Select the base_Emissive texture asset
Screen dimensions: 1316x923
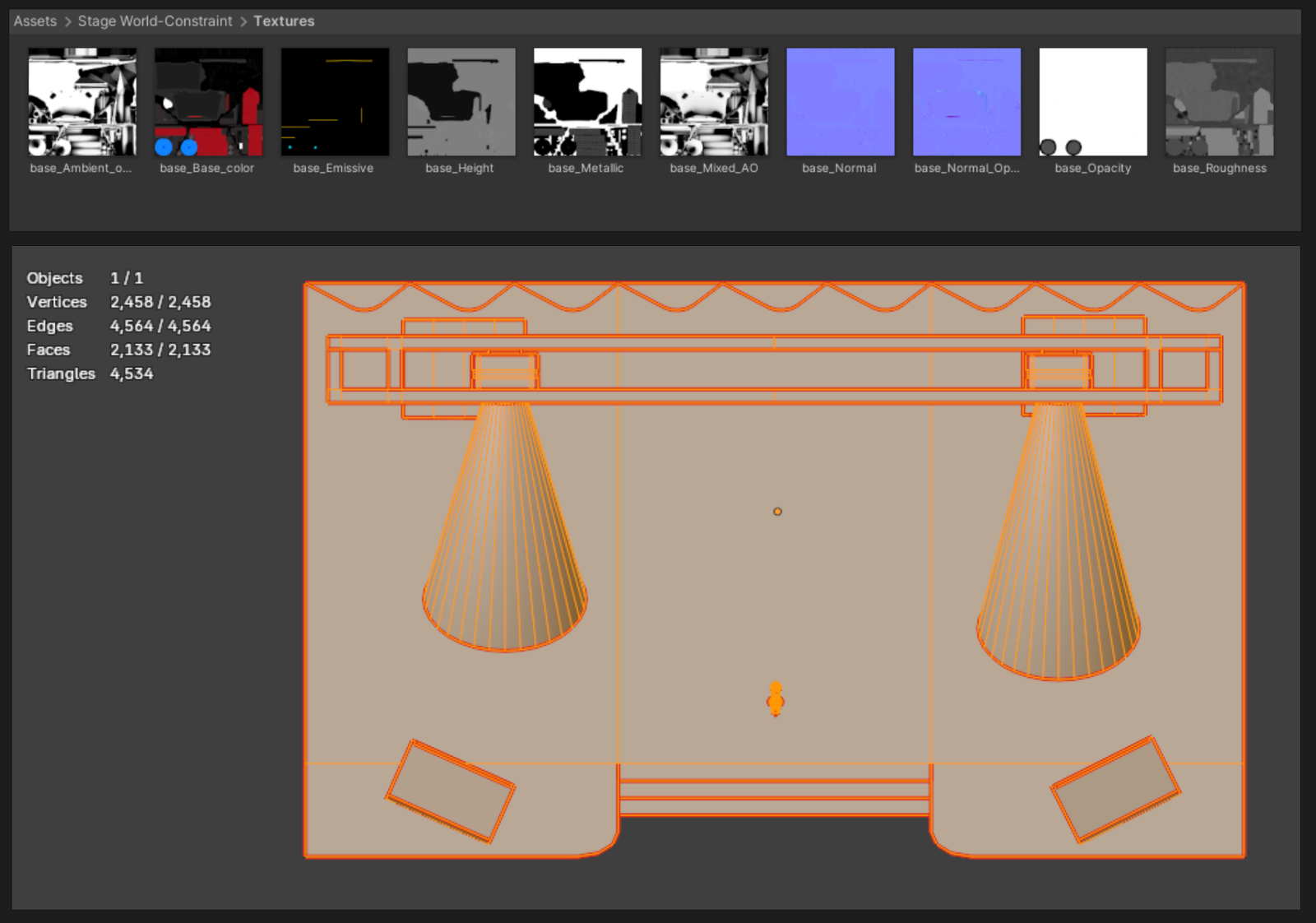[335, 102]
